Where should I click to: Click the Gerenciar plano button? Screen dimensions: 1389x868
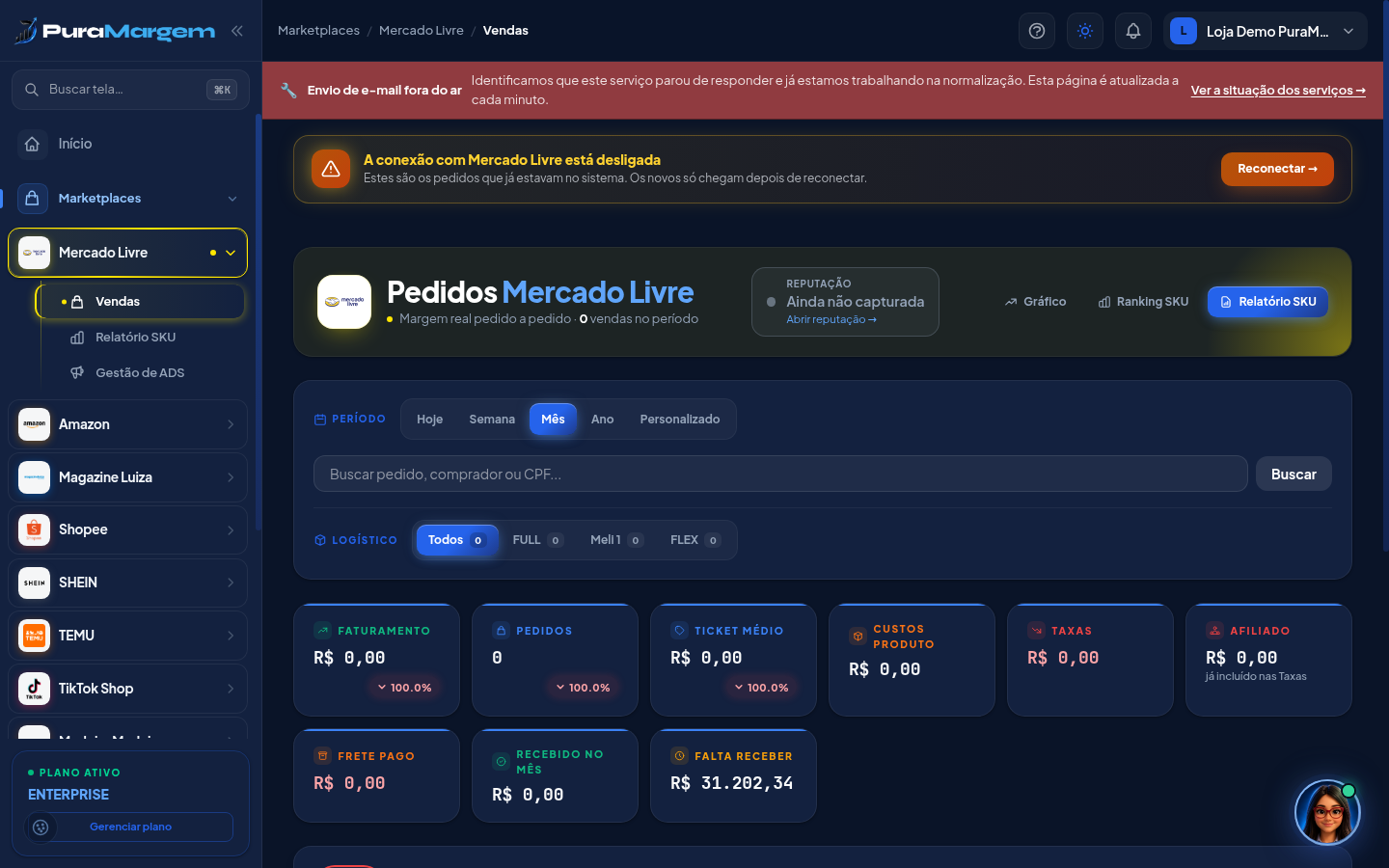click(130, 827)
